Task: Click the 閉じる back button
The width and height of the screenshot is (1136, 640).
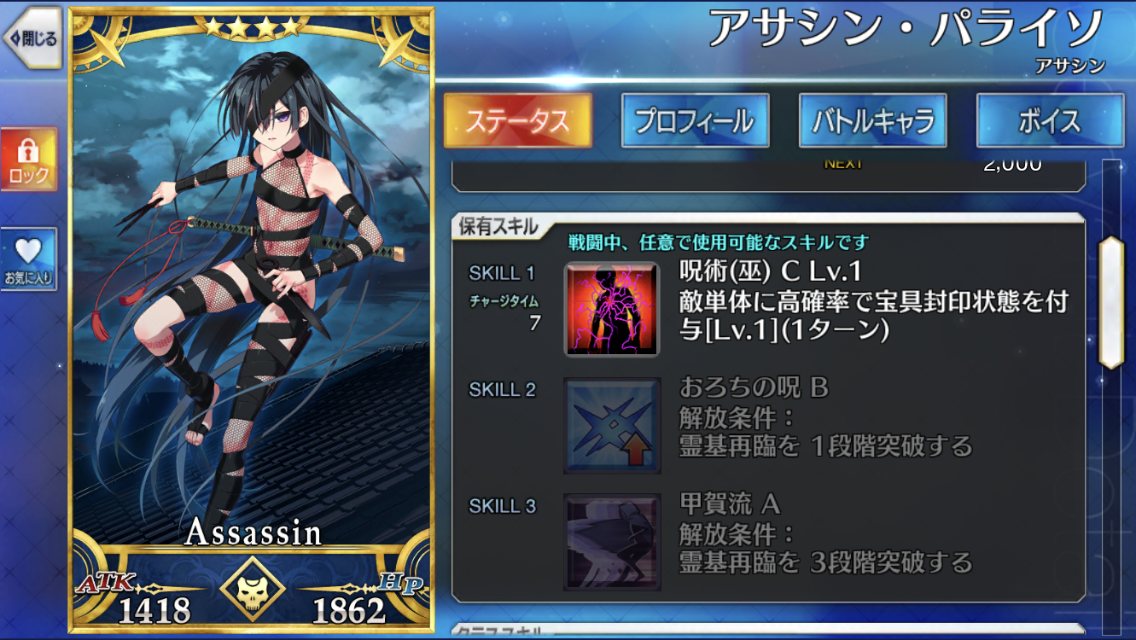Action: [x=33, y=38]
